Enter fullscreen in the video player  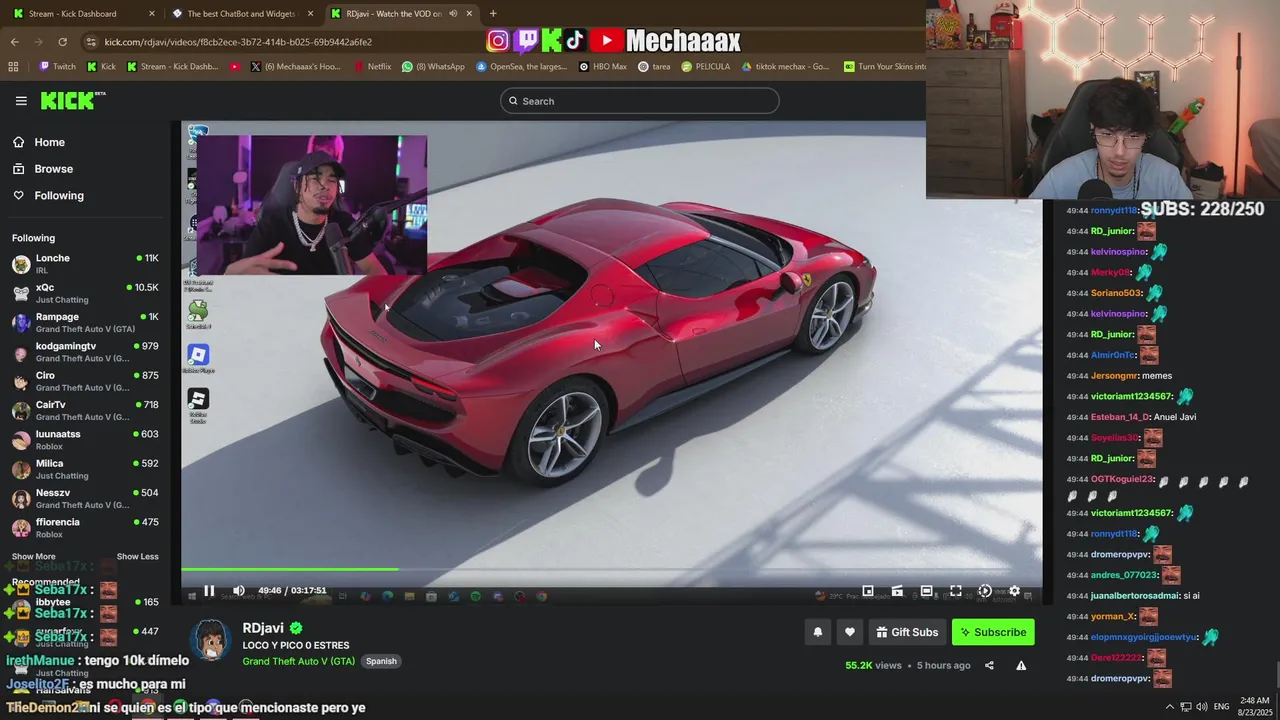(956, 591)
